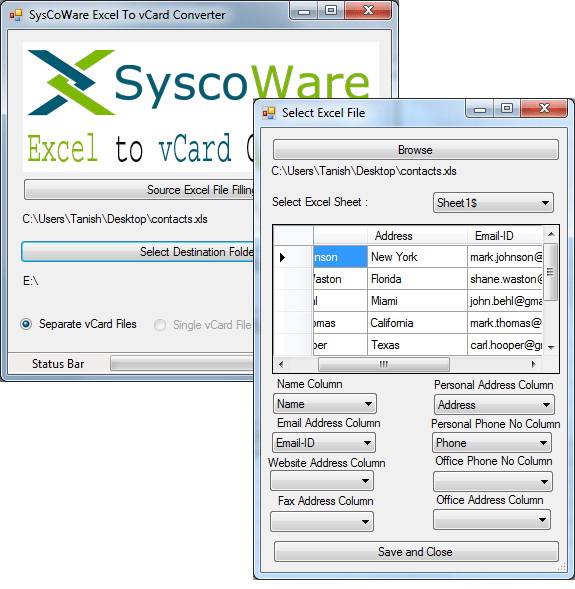Open the Website Address Column dropdown

tap(322, 481)
